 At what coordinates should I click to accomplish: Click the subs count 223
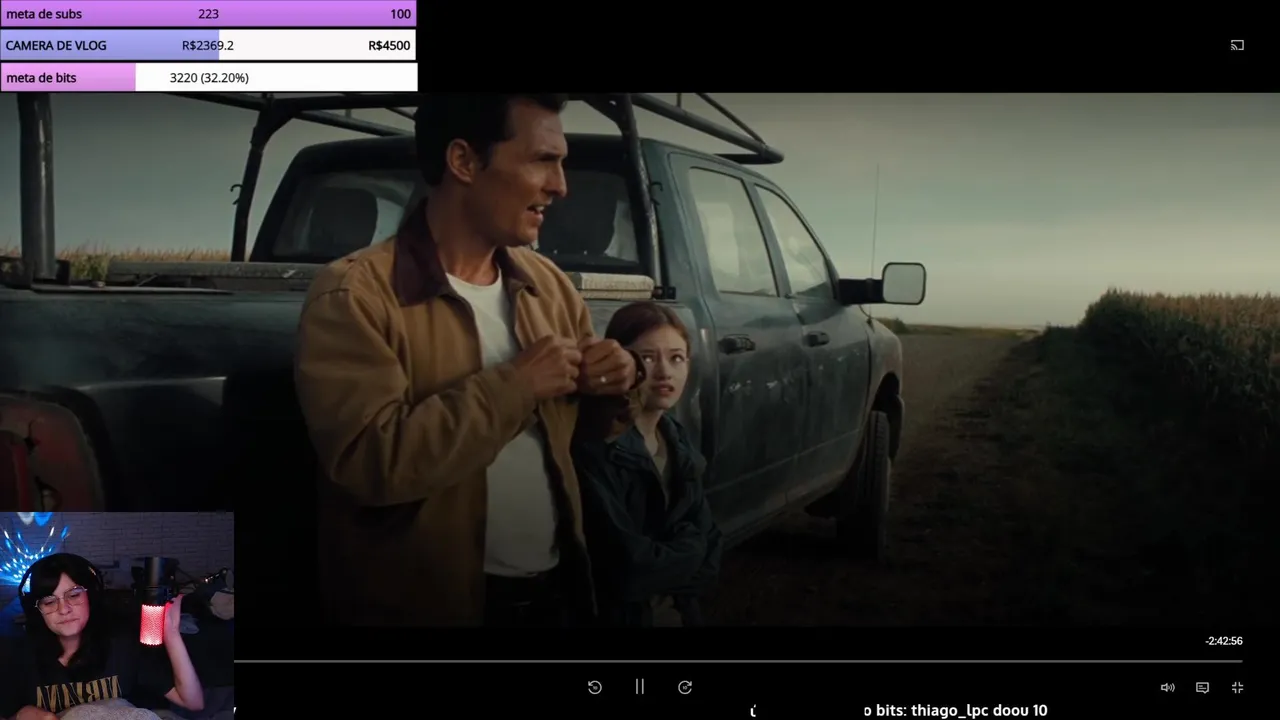[x=208, y=14]
